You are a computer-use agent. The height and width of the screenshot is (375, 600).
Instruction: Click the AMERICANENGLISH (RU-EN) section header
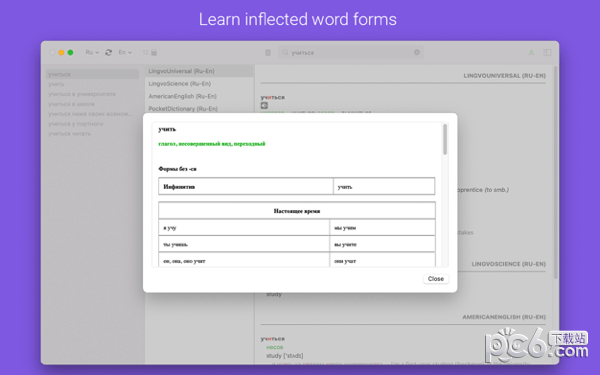tap(504, 317)
